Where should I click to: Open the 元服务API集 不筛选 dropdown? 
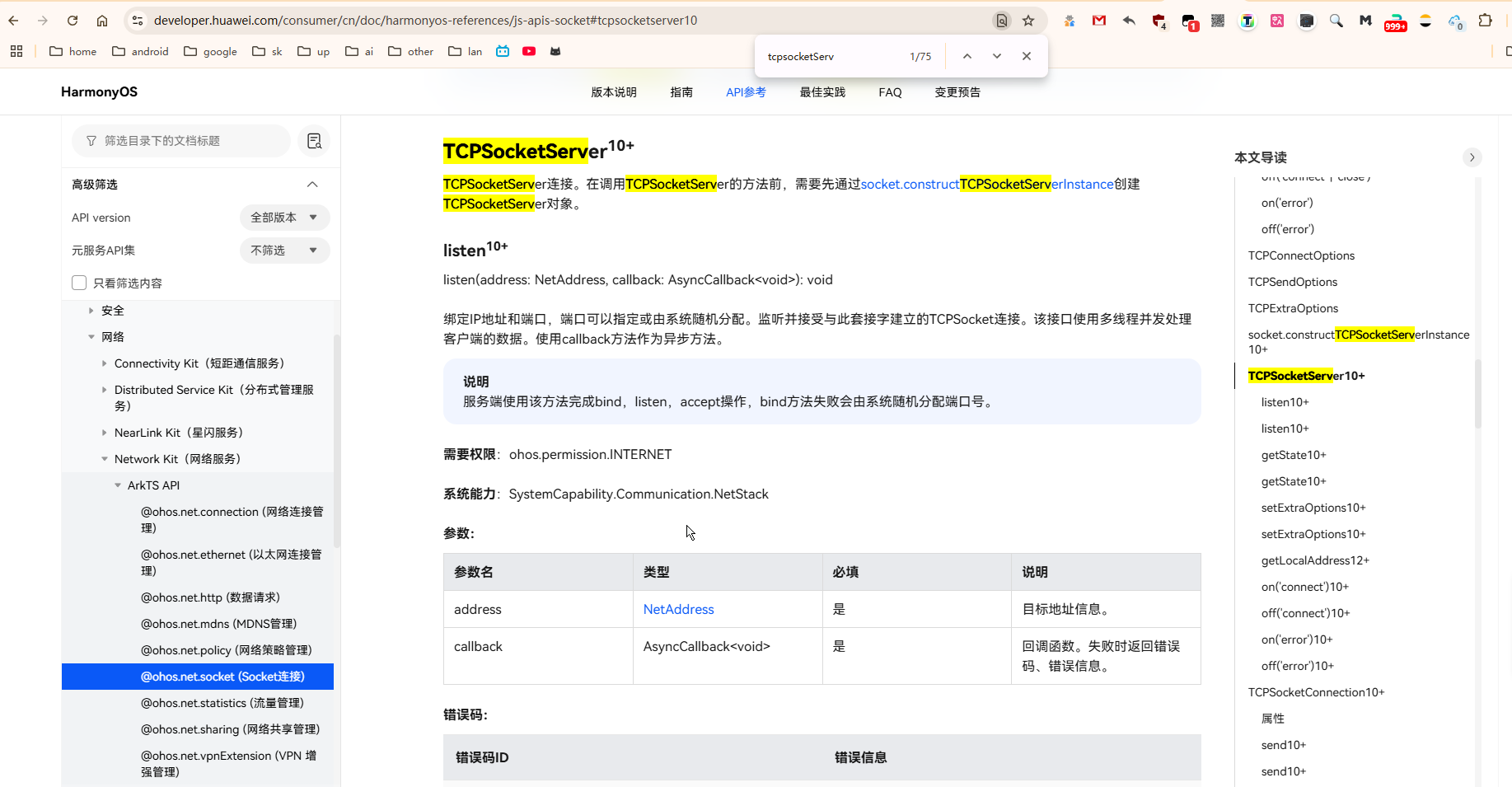click(x=284, y=251)
